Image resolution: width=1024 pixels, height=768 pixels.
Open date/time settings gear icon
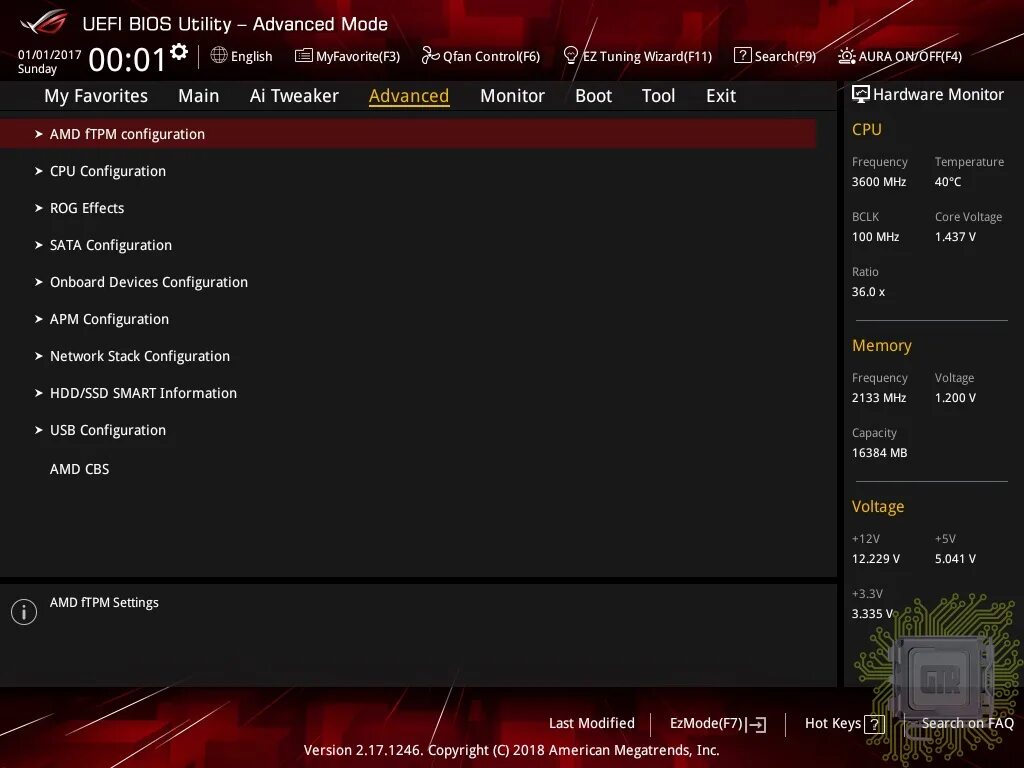(x=179, y=52)
